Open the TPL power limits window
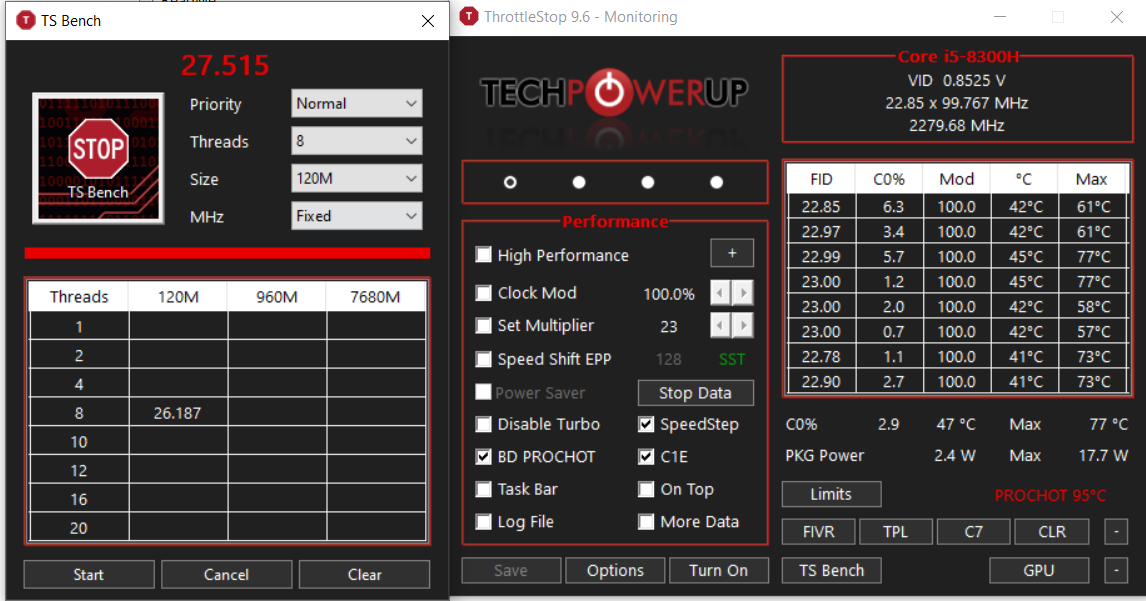Viewport: 1146px width, 601px height. coord(895,532)
